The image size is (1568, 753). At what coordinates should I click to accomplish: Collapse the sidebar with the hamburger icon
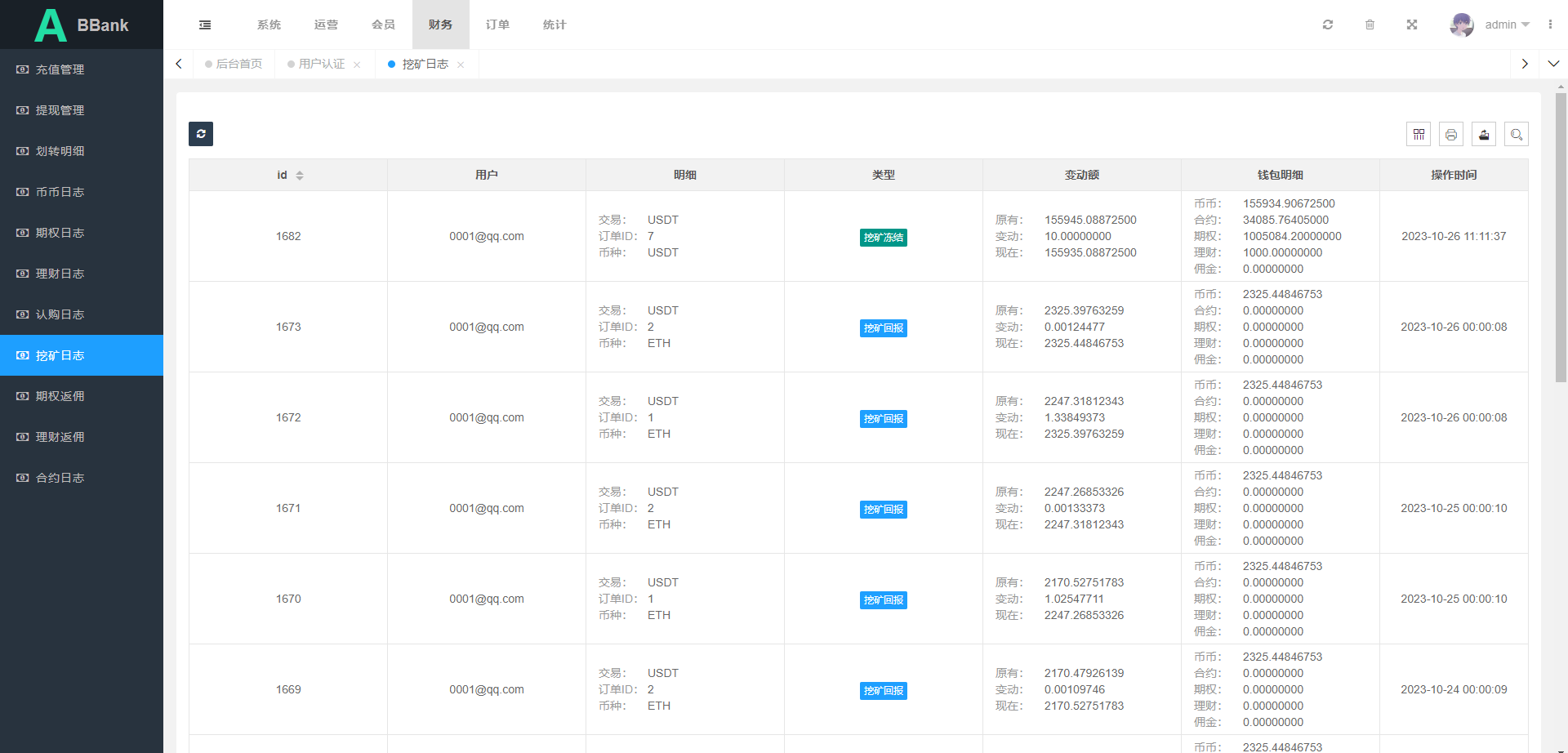point(205,25)
